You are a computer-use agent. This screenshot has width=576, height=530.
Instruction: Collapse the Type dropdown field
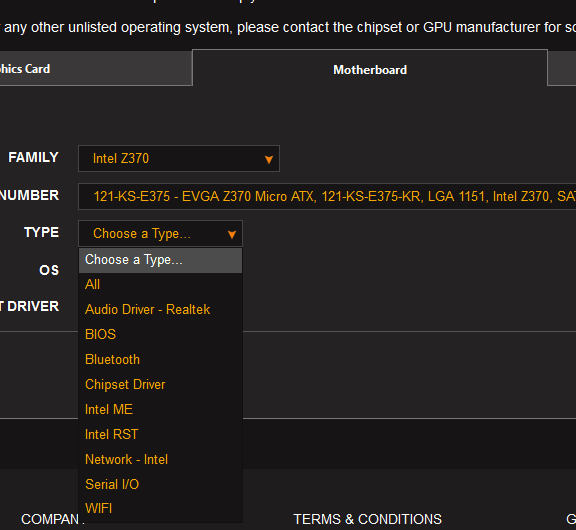[160, 234]
